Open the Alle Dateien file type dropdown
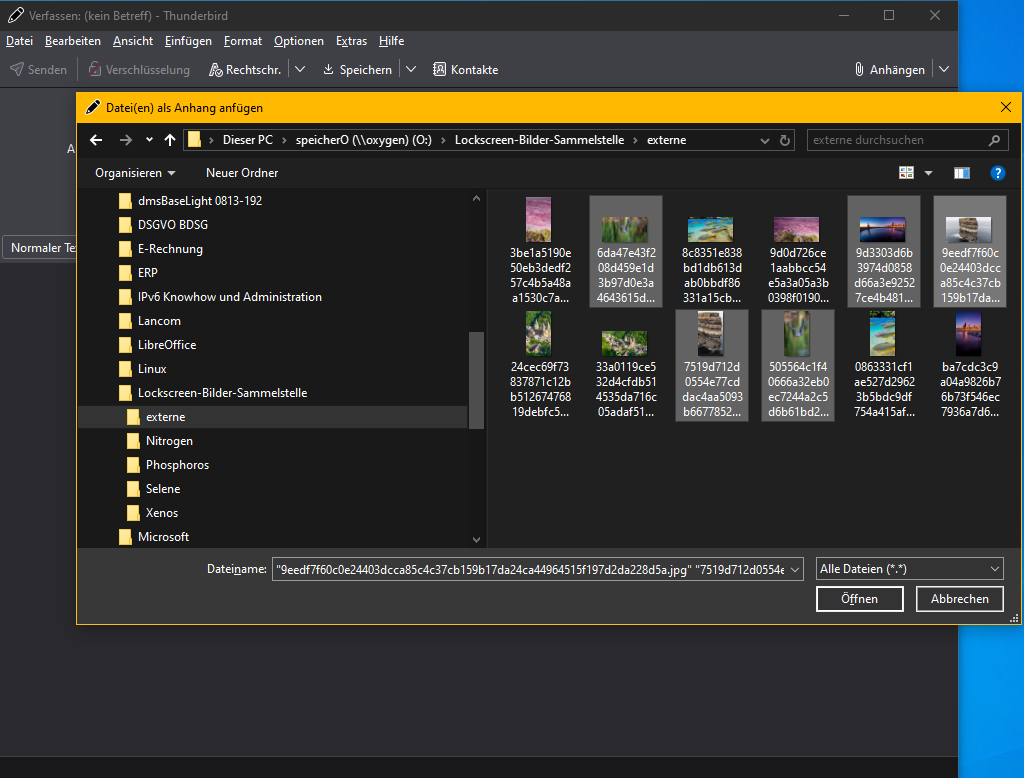Viewport: 1024px width, 778px height. [909, 569]
